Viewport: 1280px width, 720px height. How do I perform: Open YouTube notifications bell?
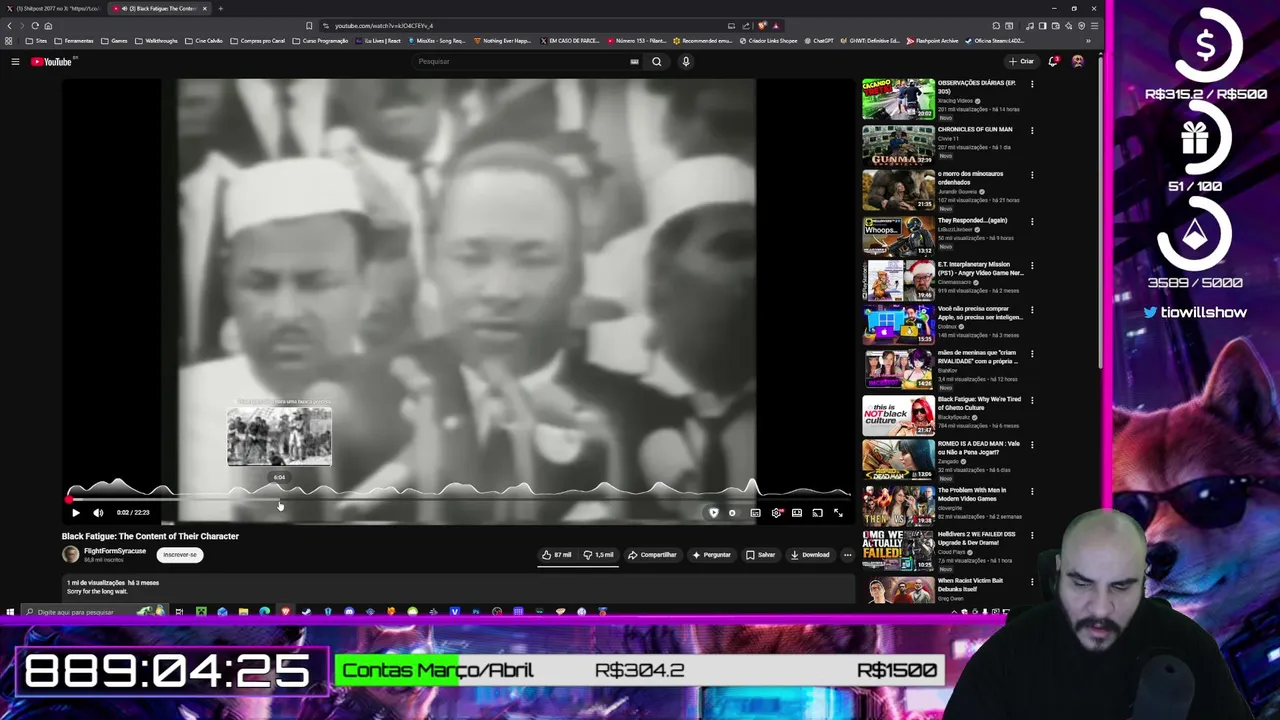click(x=1053, y=62)
